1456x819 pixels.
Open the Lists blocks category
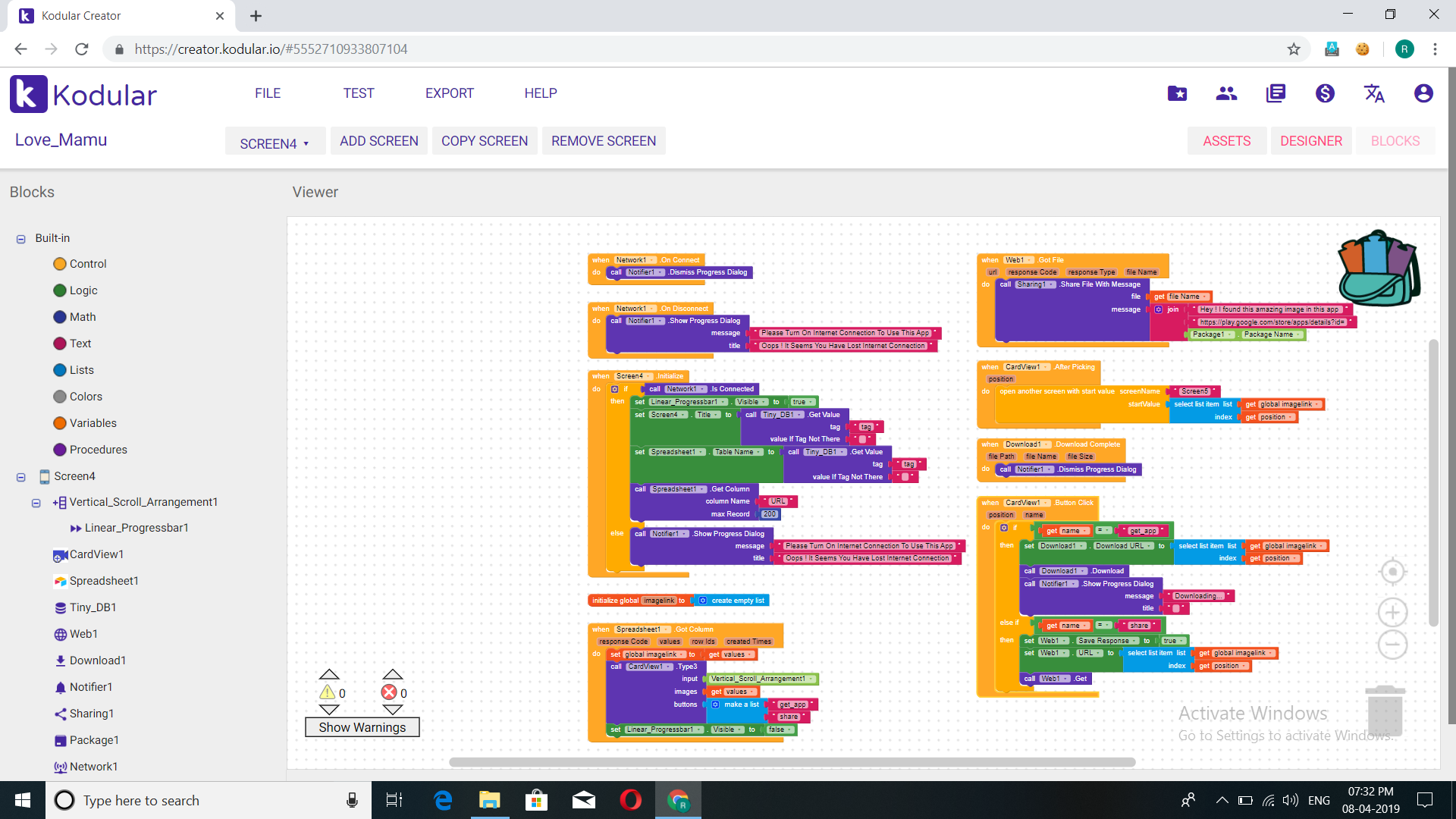74,370
